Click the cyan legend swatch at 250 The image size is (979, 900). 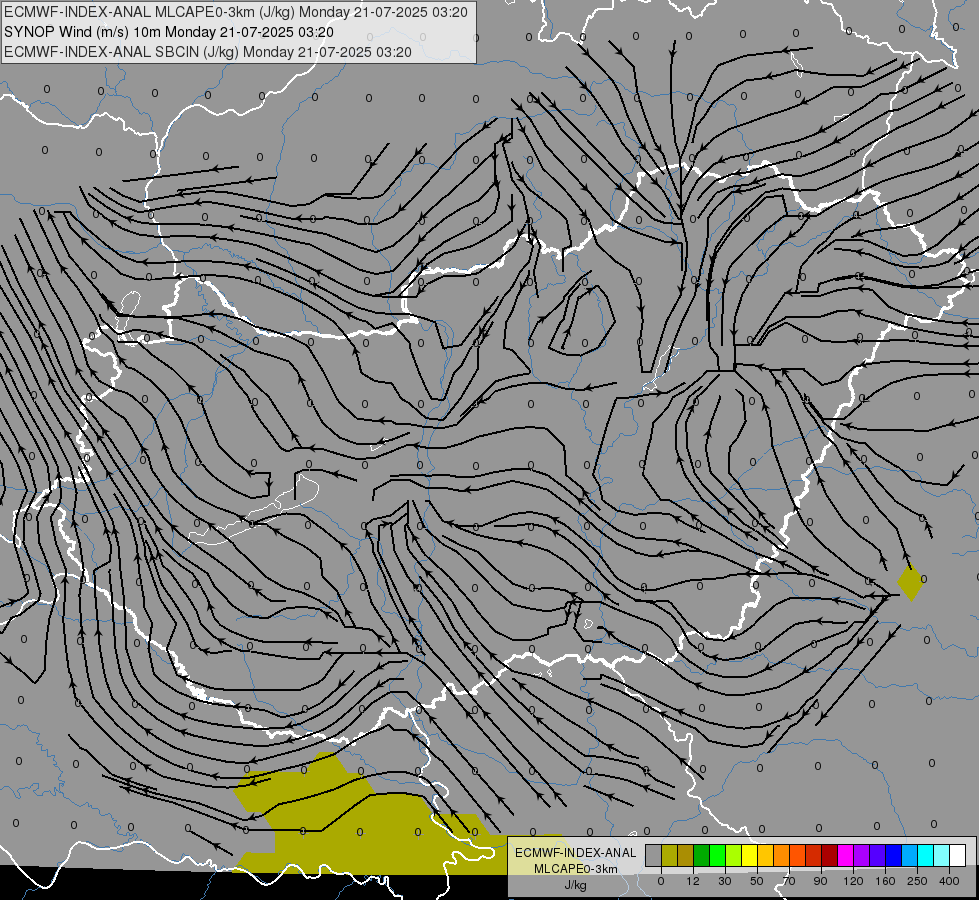pyautogui.click(x=926, y=855)
